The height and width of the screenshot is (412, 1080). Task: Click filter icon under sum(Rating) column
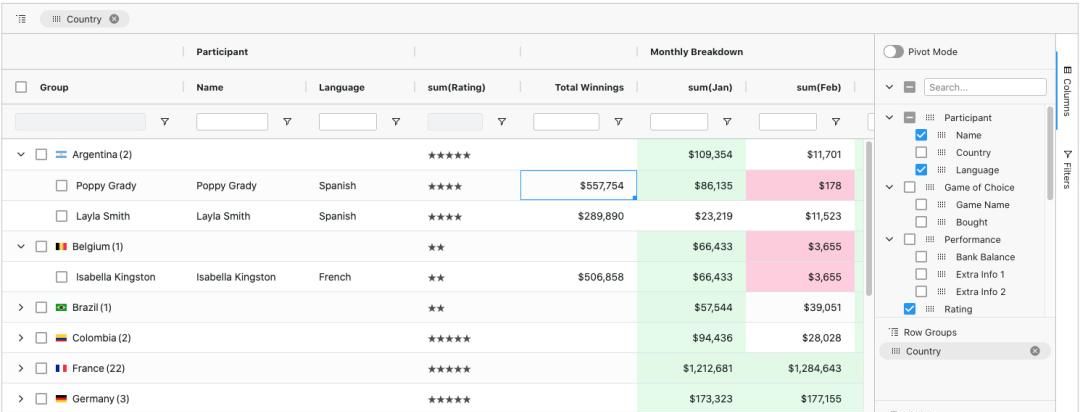[502, 122]
